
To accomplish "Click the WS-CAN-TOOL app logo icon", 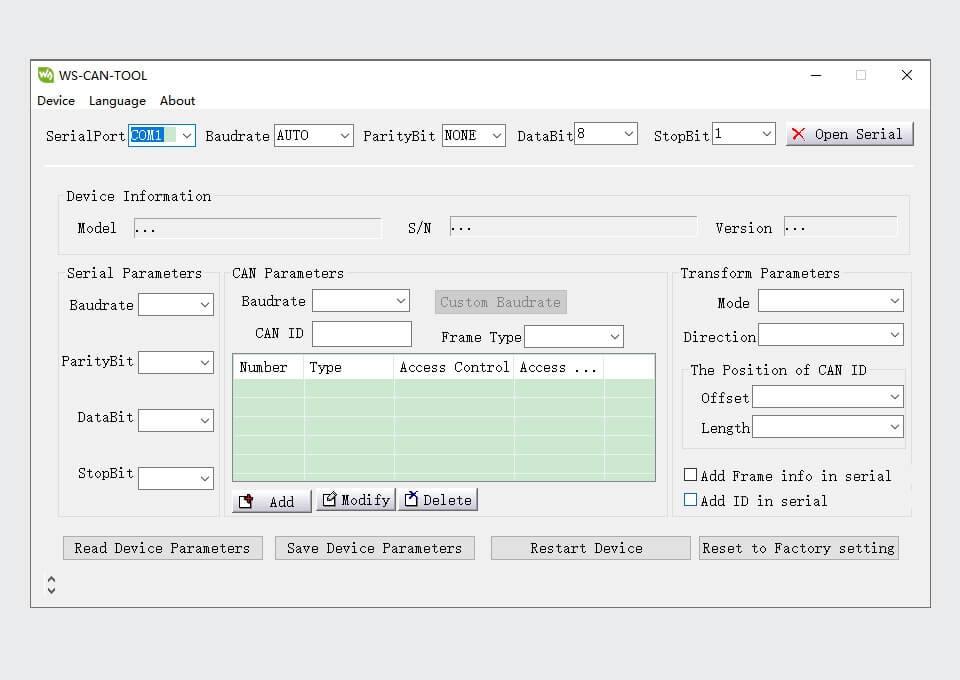I will (x=46, y=75).
